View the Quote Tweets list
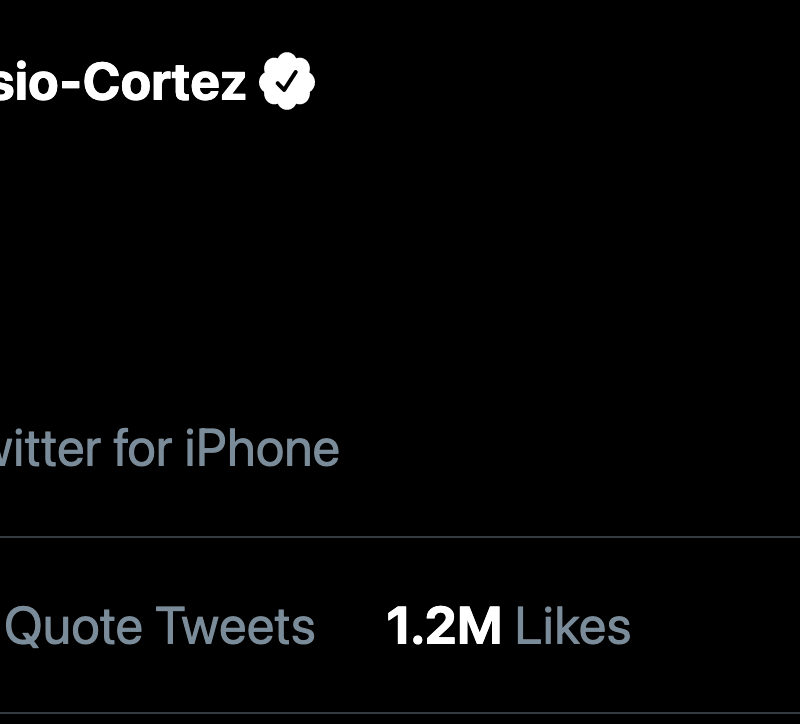800x724 pixels. pos(160,627)
